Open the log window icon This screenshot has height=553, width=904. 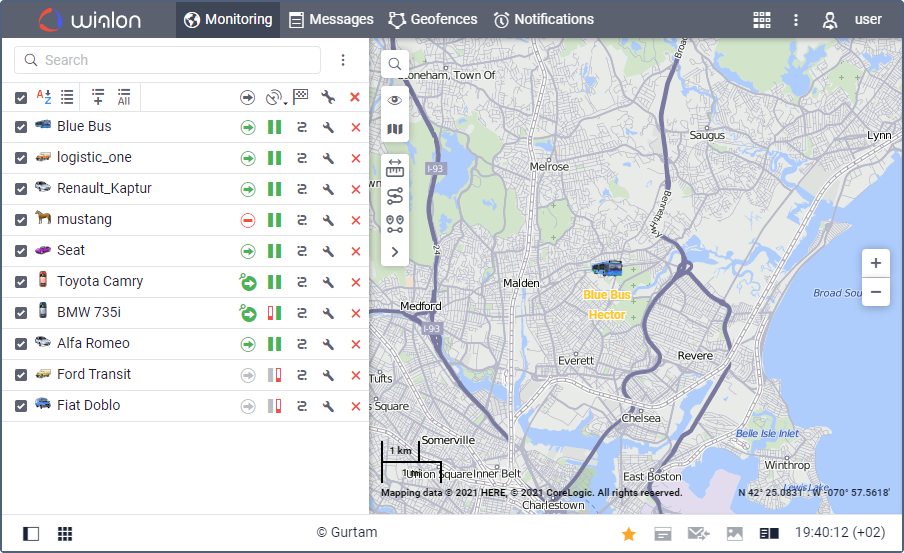[x=663, y=534]
